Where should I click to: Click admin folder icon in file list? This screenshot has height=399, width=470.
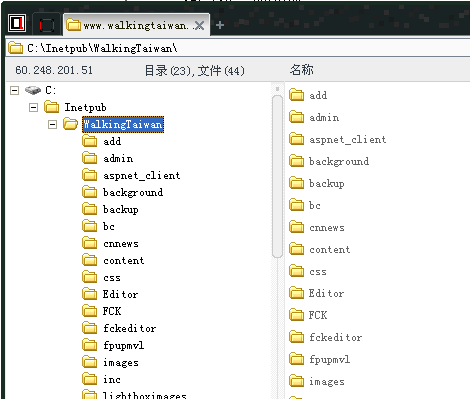(x=297, y=117)
